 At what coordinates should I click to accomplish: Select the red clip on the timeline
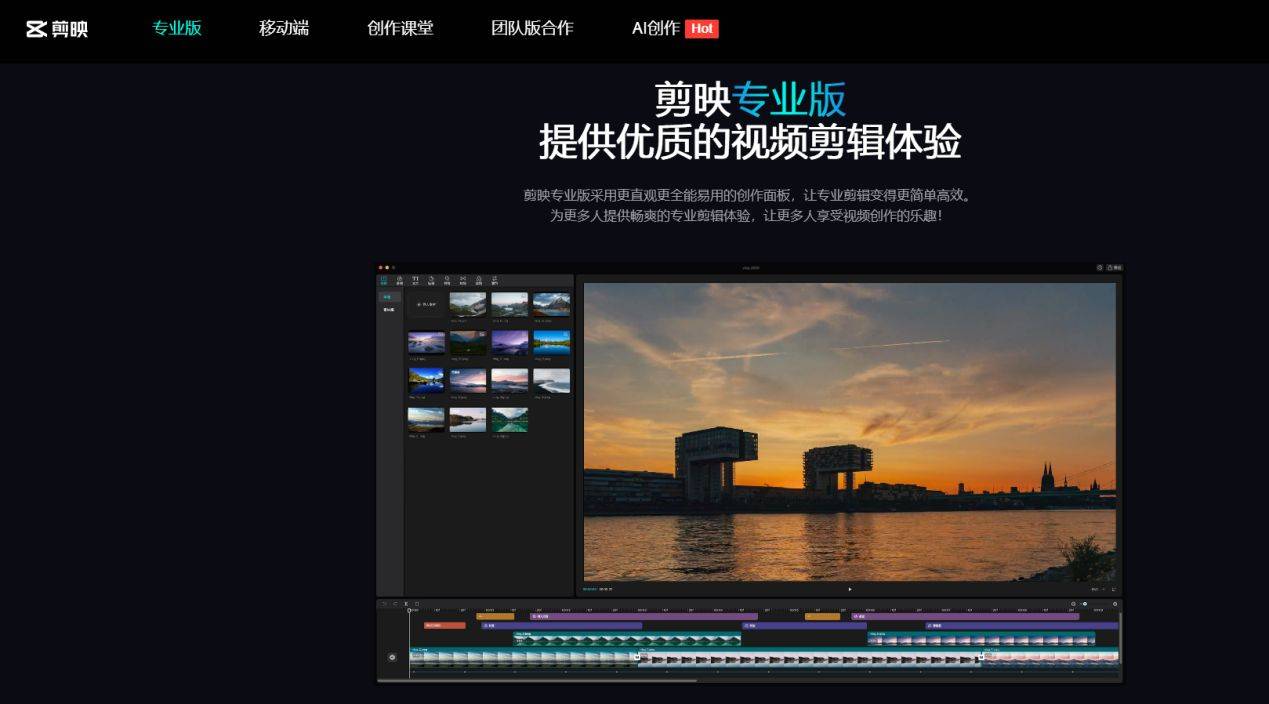point(444,626)
